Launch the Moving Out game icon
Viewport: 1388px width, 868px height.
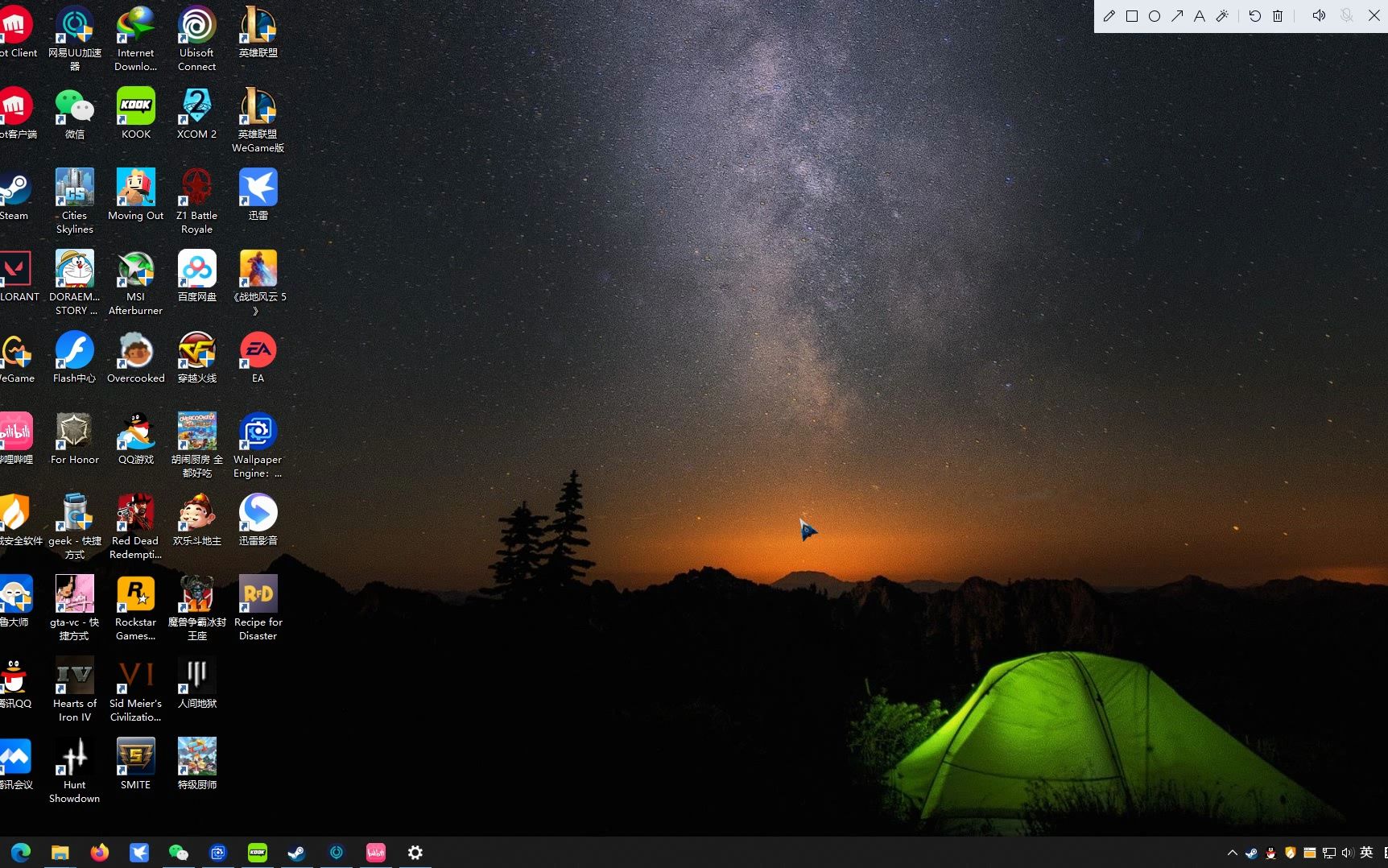click(x=136, y=195)
